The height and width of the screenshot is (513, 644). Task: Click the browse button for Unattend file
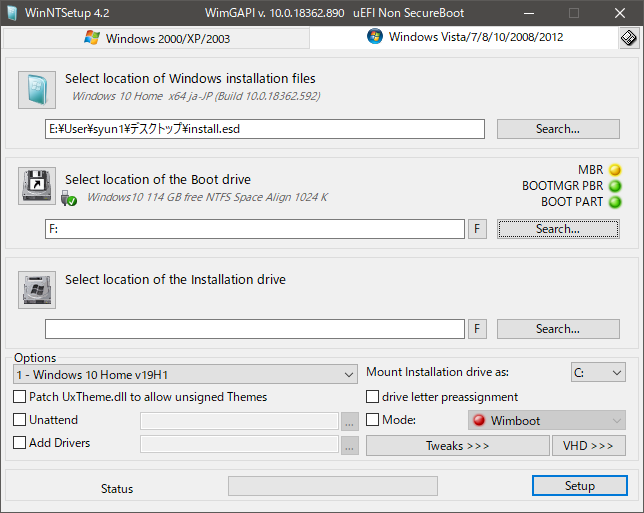pos(350,422)
